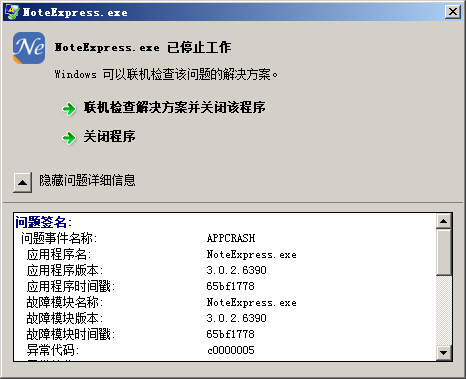
Task: Click the NoteExpress app icon in dialog
Action: click(29, 48)
